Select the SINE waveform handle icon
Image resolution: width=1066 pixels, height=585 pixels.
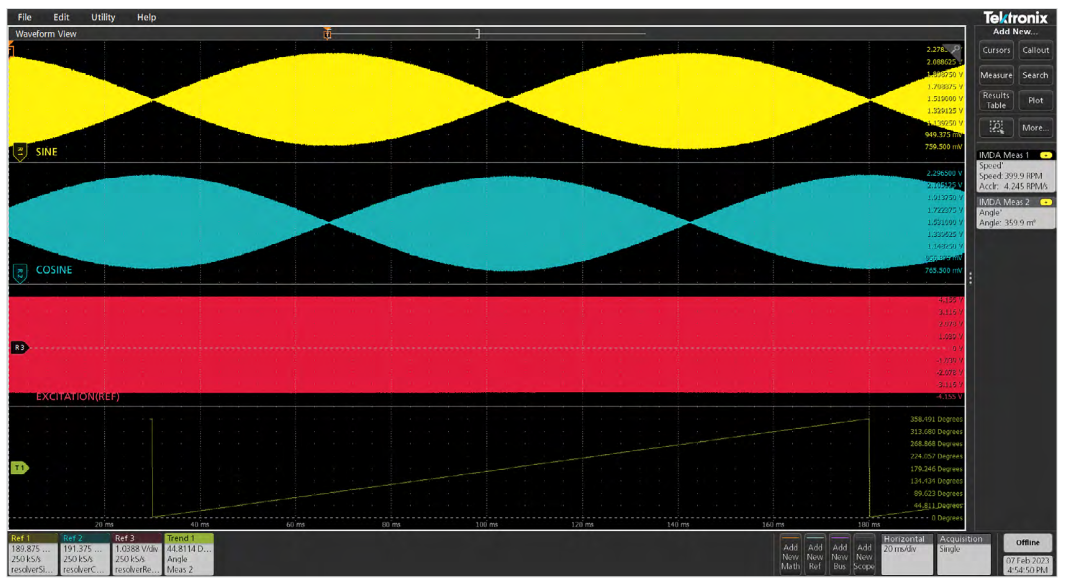pyautogui.click(x=18, y=152)
